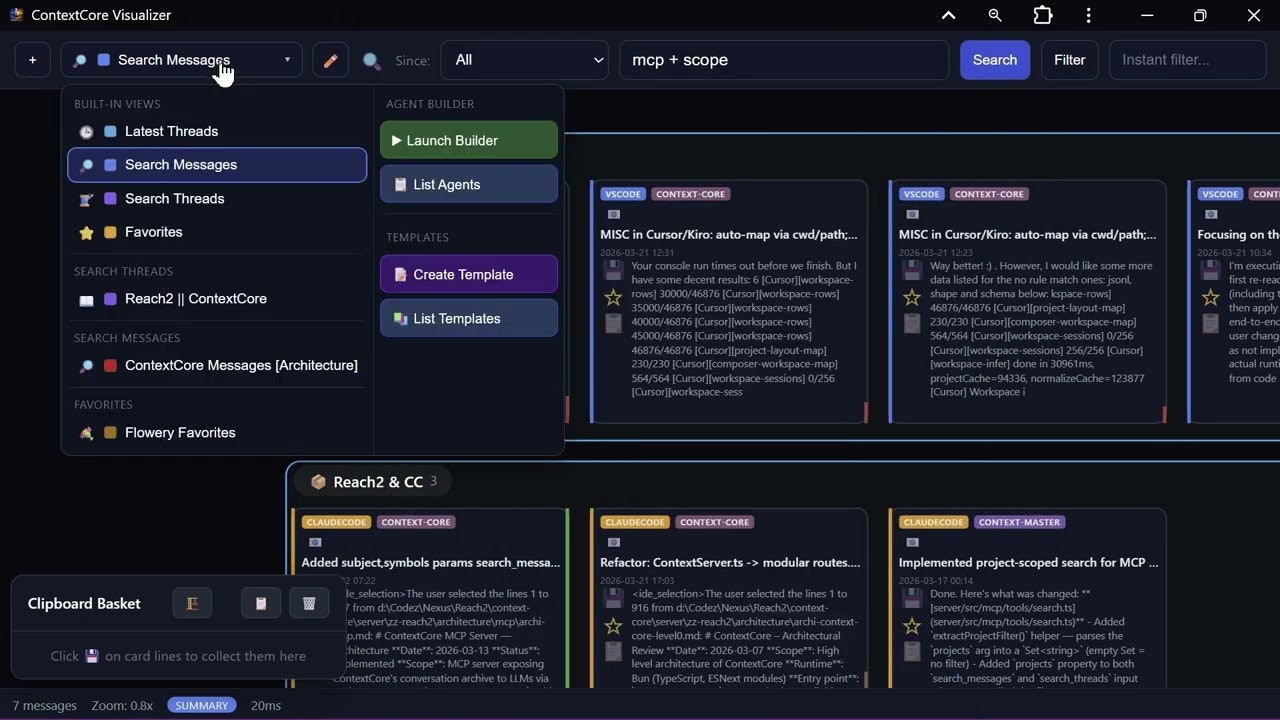Toggle SUMMARY mode in the status bar
This screenshot has width=1280, height=720.
pos(201,705)
